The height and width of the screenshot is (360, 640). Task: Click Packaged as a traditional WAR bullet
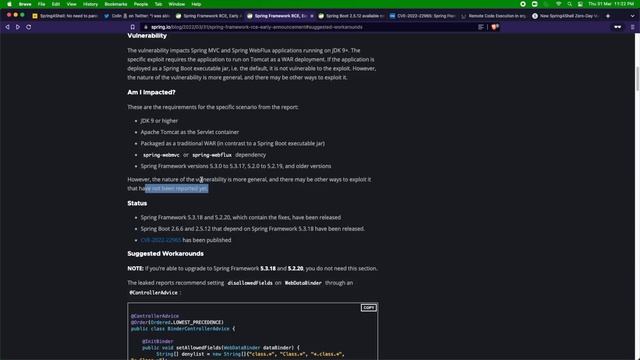(x=233, y=144)
